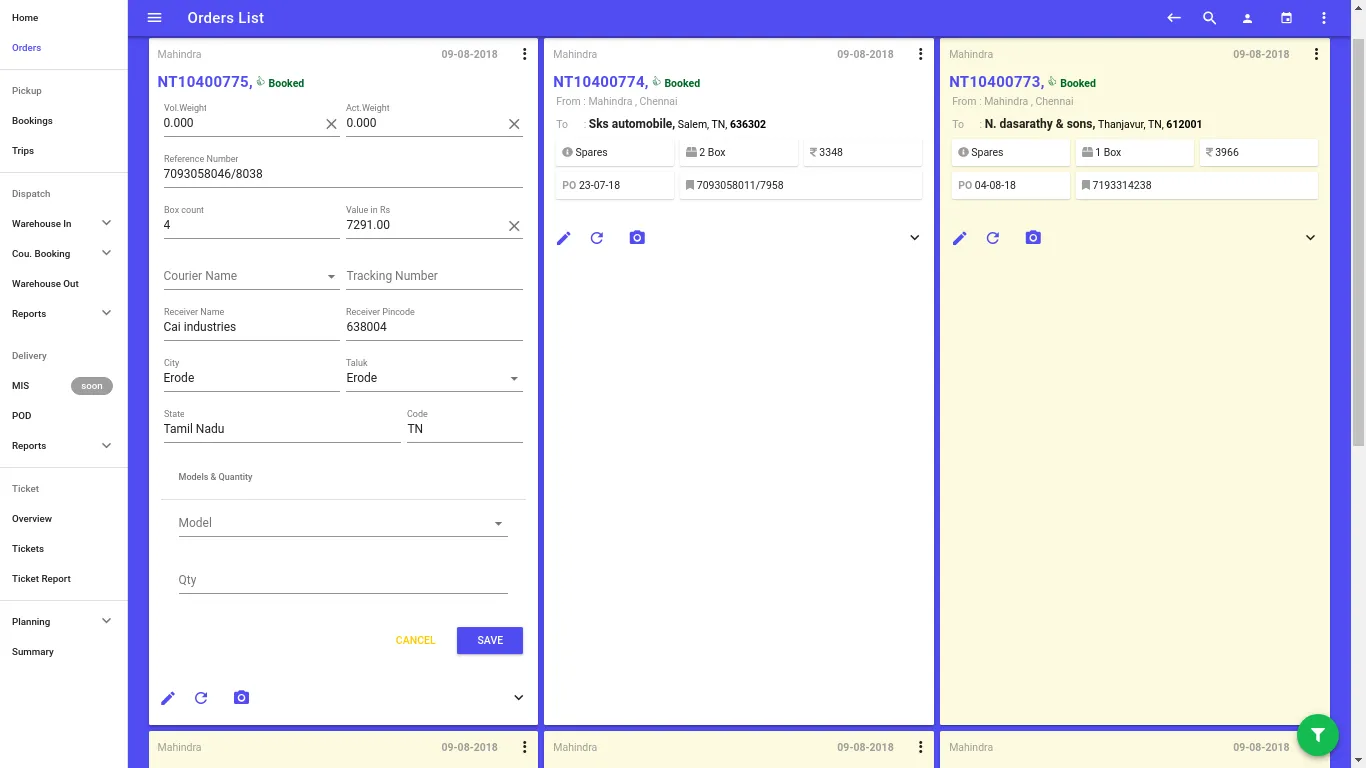Click the green filter floating button
Screen dimensions: 1366x768
(1317, 735)
